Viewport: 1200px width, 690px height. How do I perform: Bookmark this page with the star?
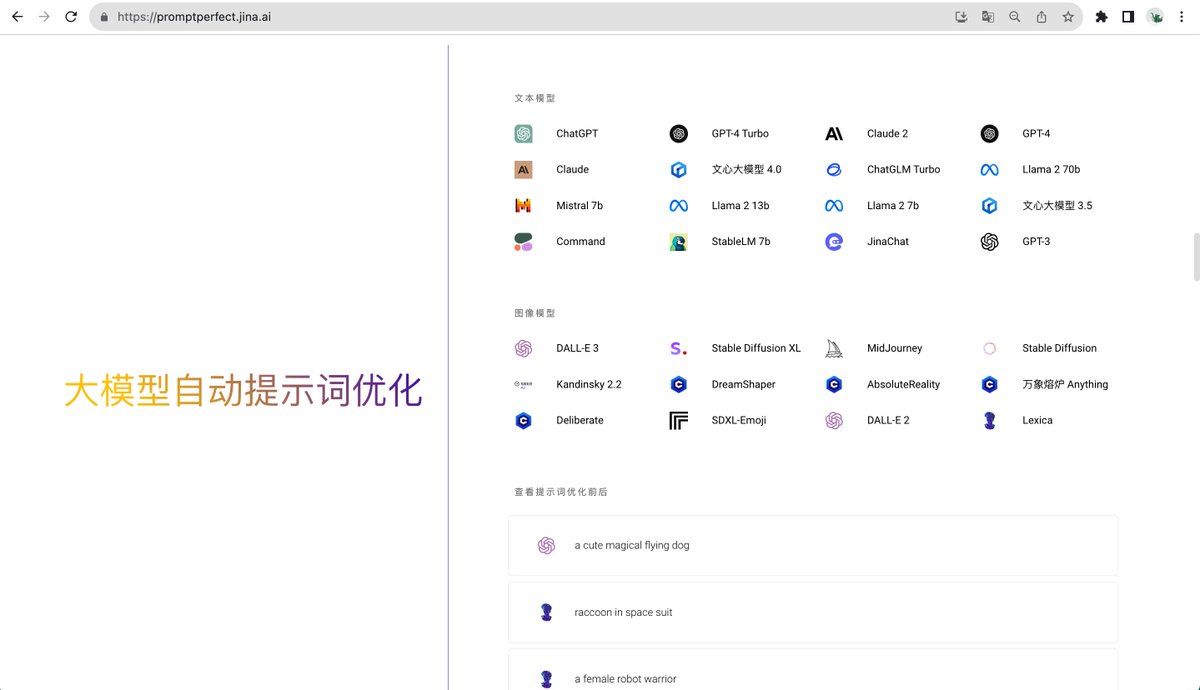click(1068, 17)
